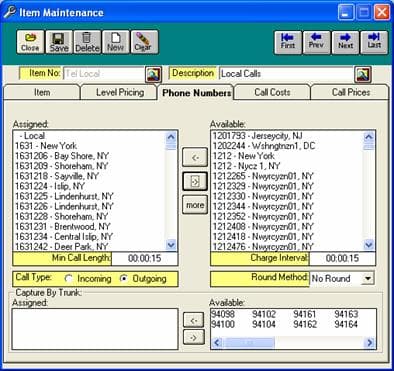The height and width of the screenshot is (371, 394).
Task: Select '1631209 - Shoreham, NY'
Action: pyautogui.click(x=89, y=166)
